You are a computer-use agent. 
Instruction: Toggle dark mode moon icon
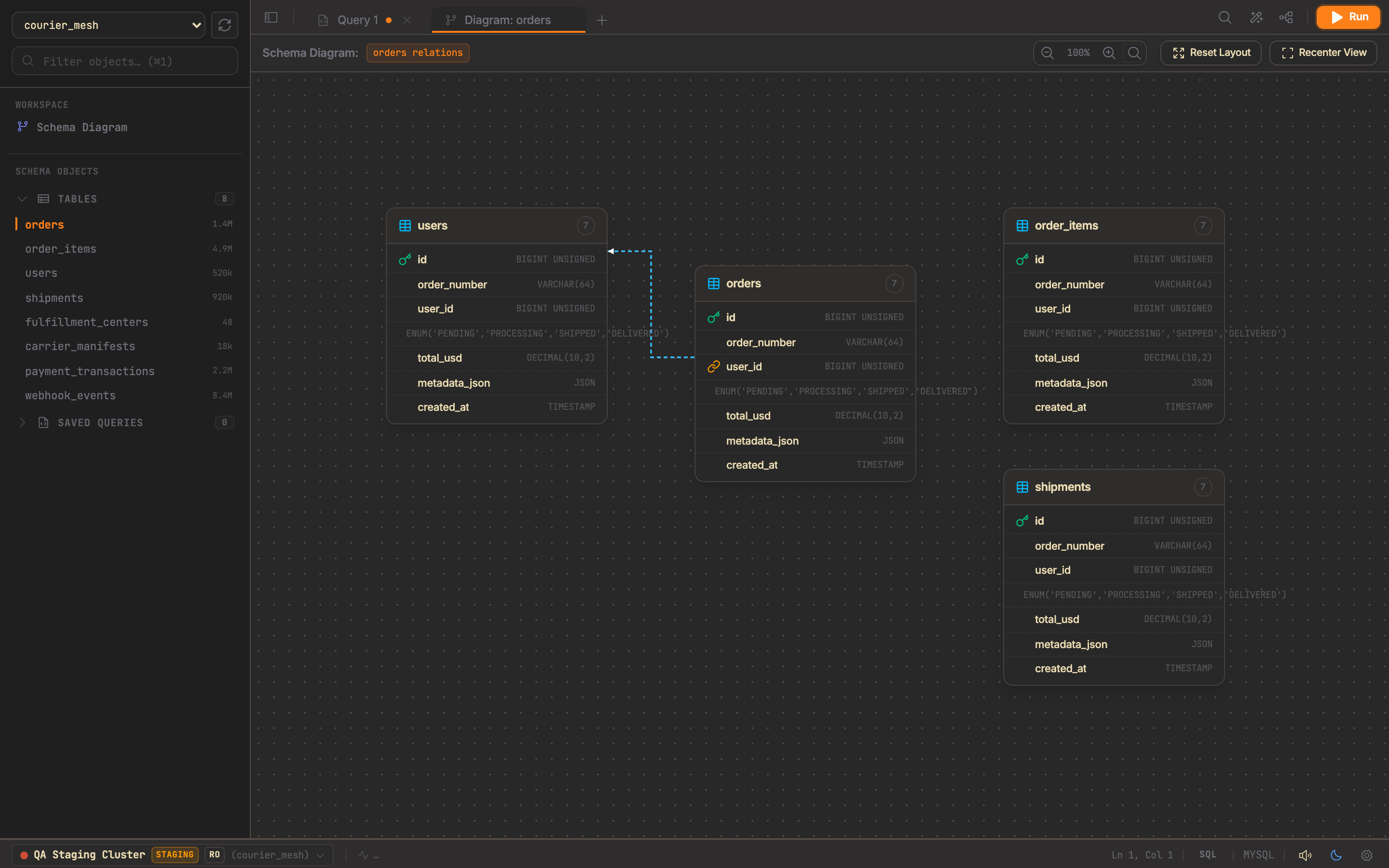point(1336,855)
